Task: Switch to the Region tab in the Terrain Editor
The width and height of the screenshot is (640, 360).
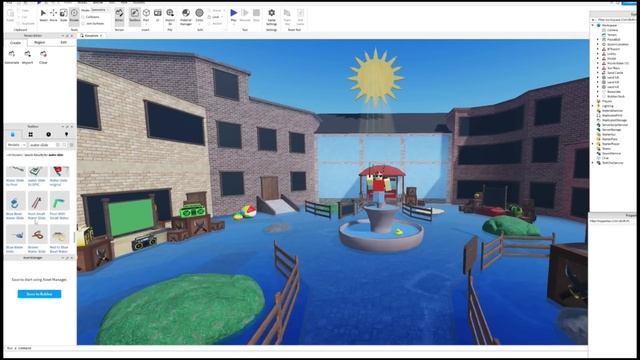Action: tap(40, 42)
